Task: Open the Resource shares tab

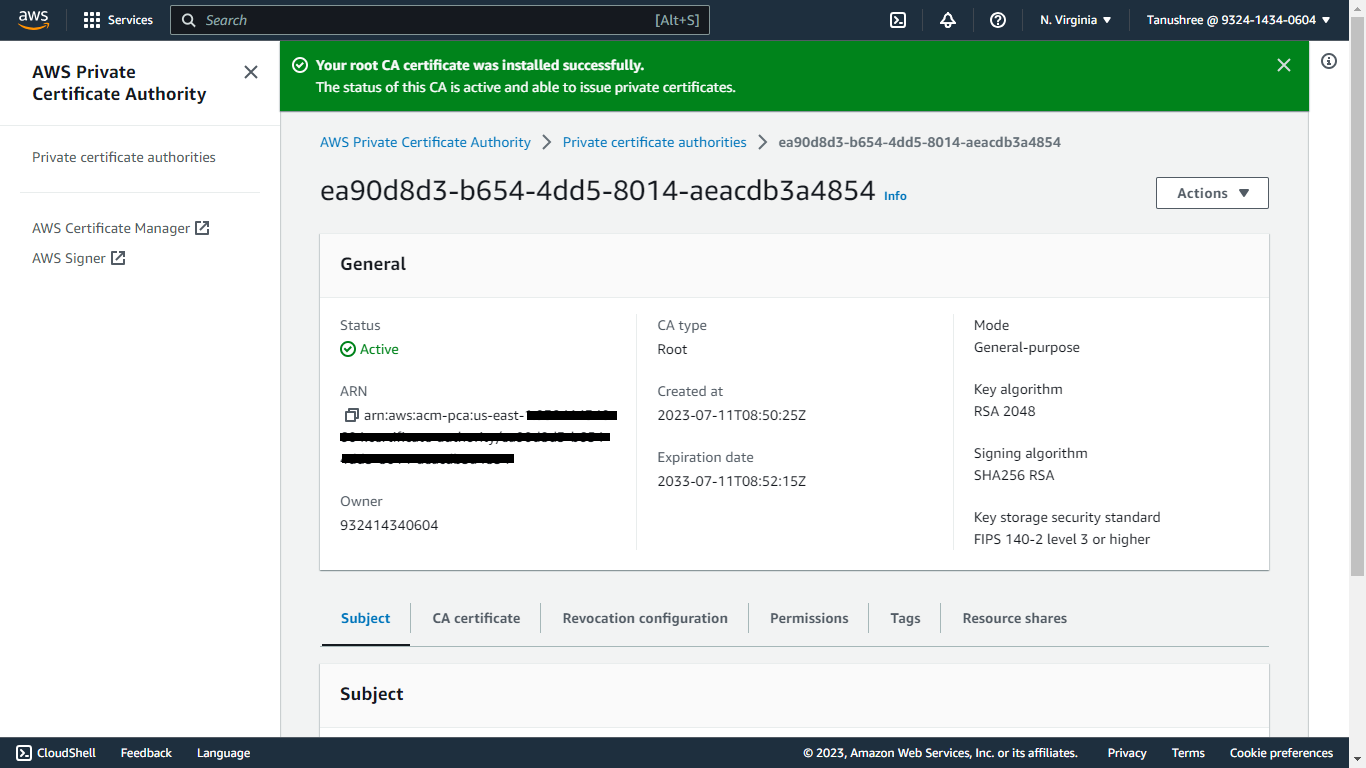Action: pos(1014,618)
